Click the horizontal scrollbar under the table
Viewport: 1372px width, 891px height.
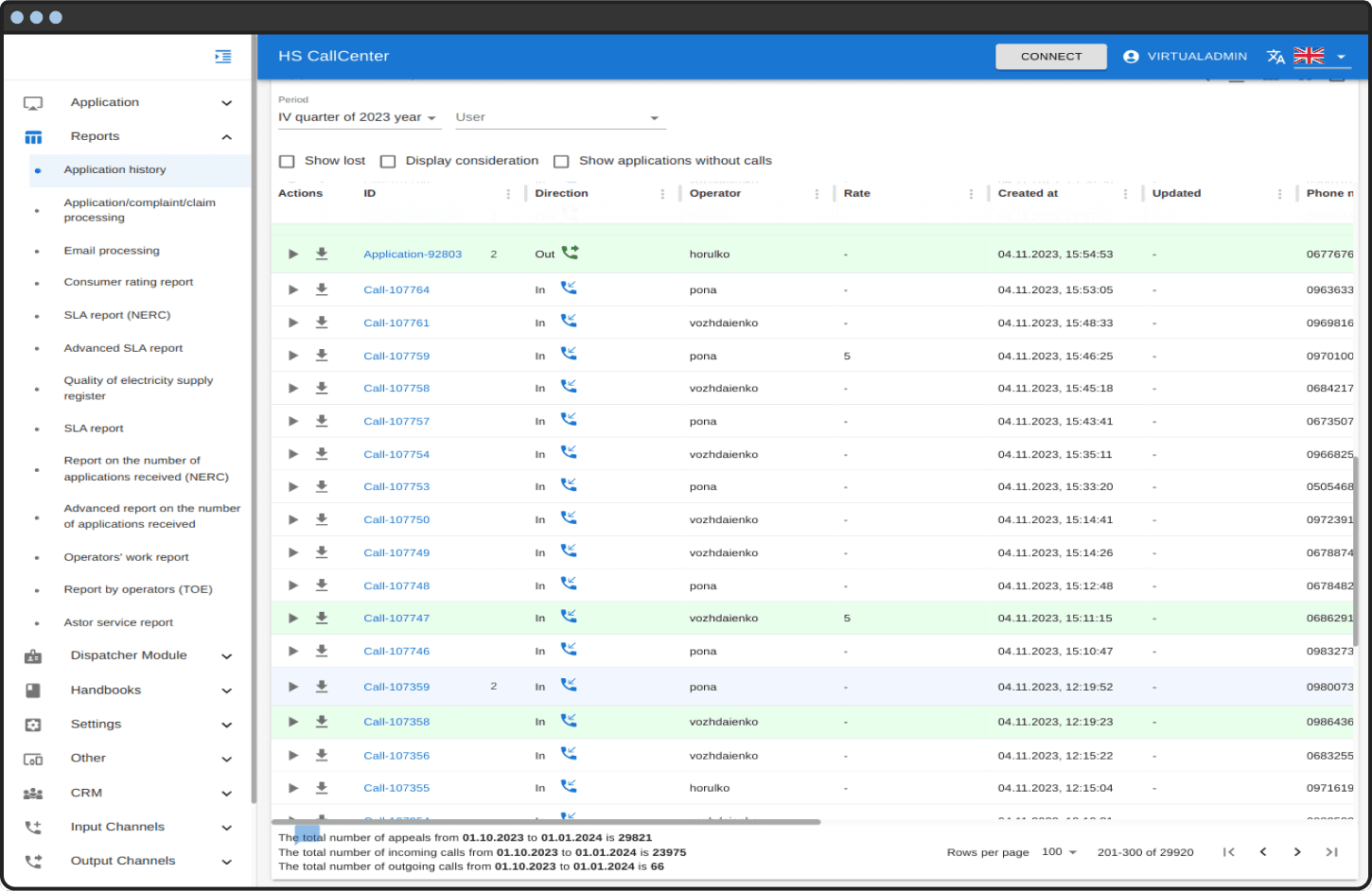coord(546,822)
